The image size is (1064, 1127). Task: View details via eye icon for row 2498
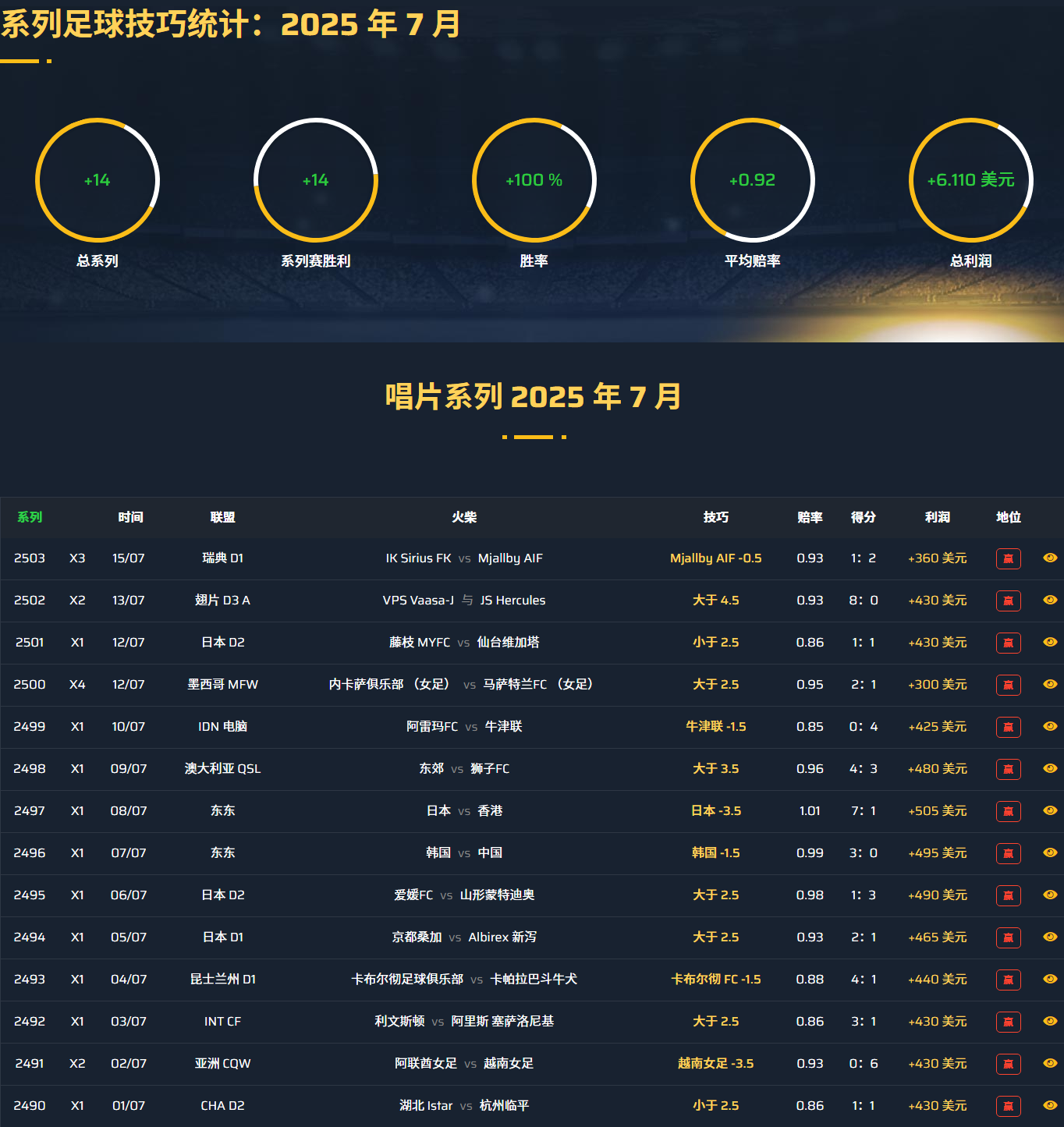tap(1050, 768)
